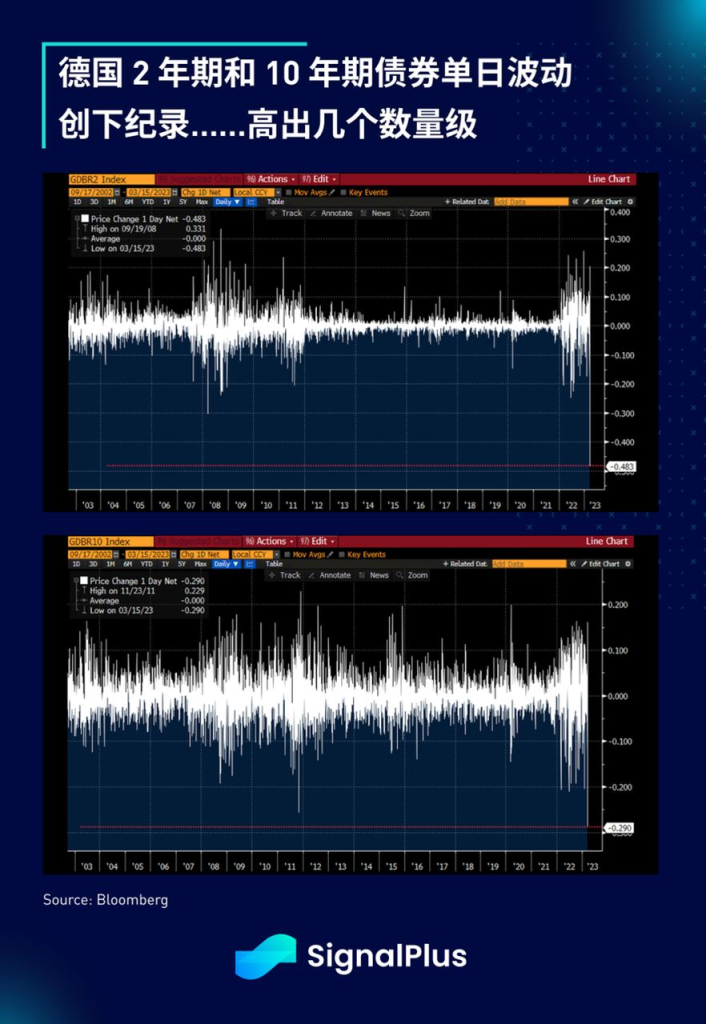Expand the Local CCY currency dropdown in GDBR2 chart
Screen dimensions: 706x1024
click(x=257, y=193)
